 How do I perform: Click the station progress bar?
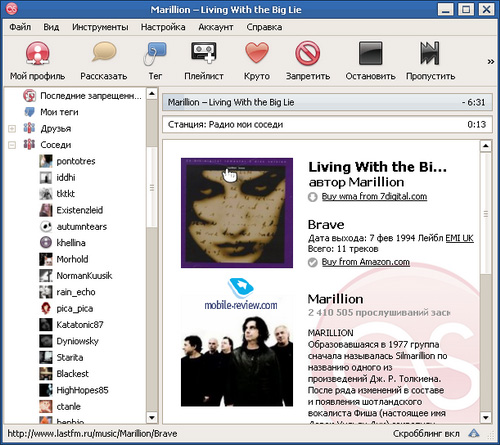pyautogui.click(x=327, y=125)
